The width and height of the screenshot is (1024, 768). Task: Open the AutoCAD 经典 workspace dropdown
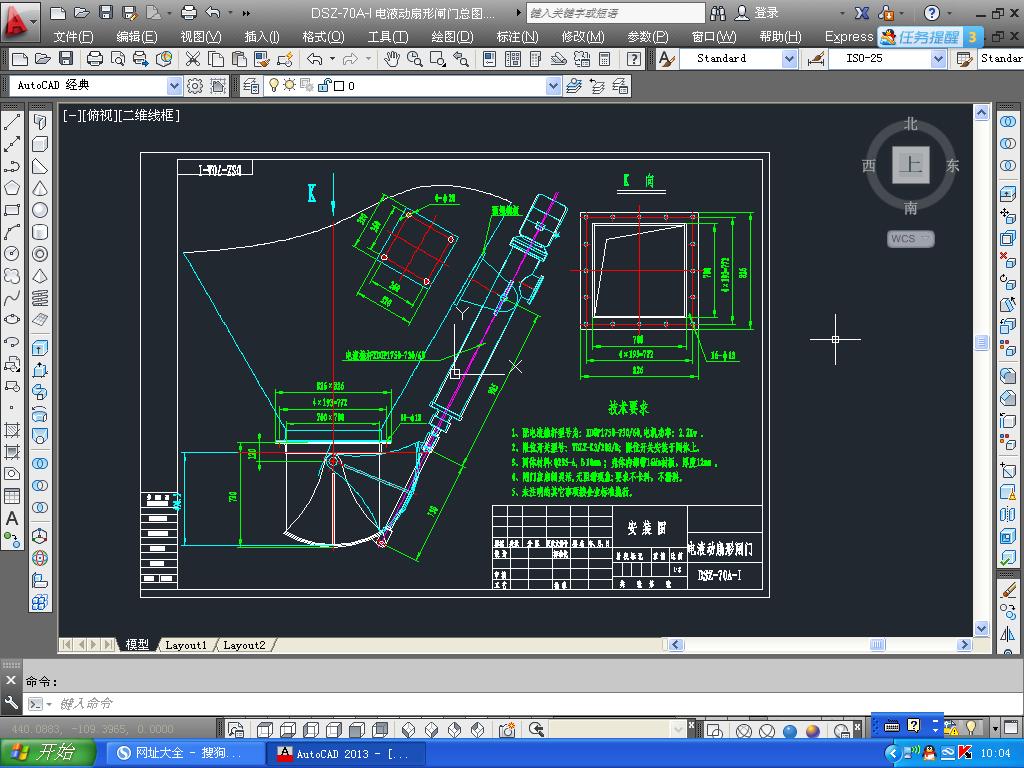[x=174, y=86]
